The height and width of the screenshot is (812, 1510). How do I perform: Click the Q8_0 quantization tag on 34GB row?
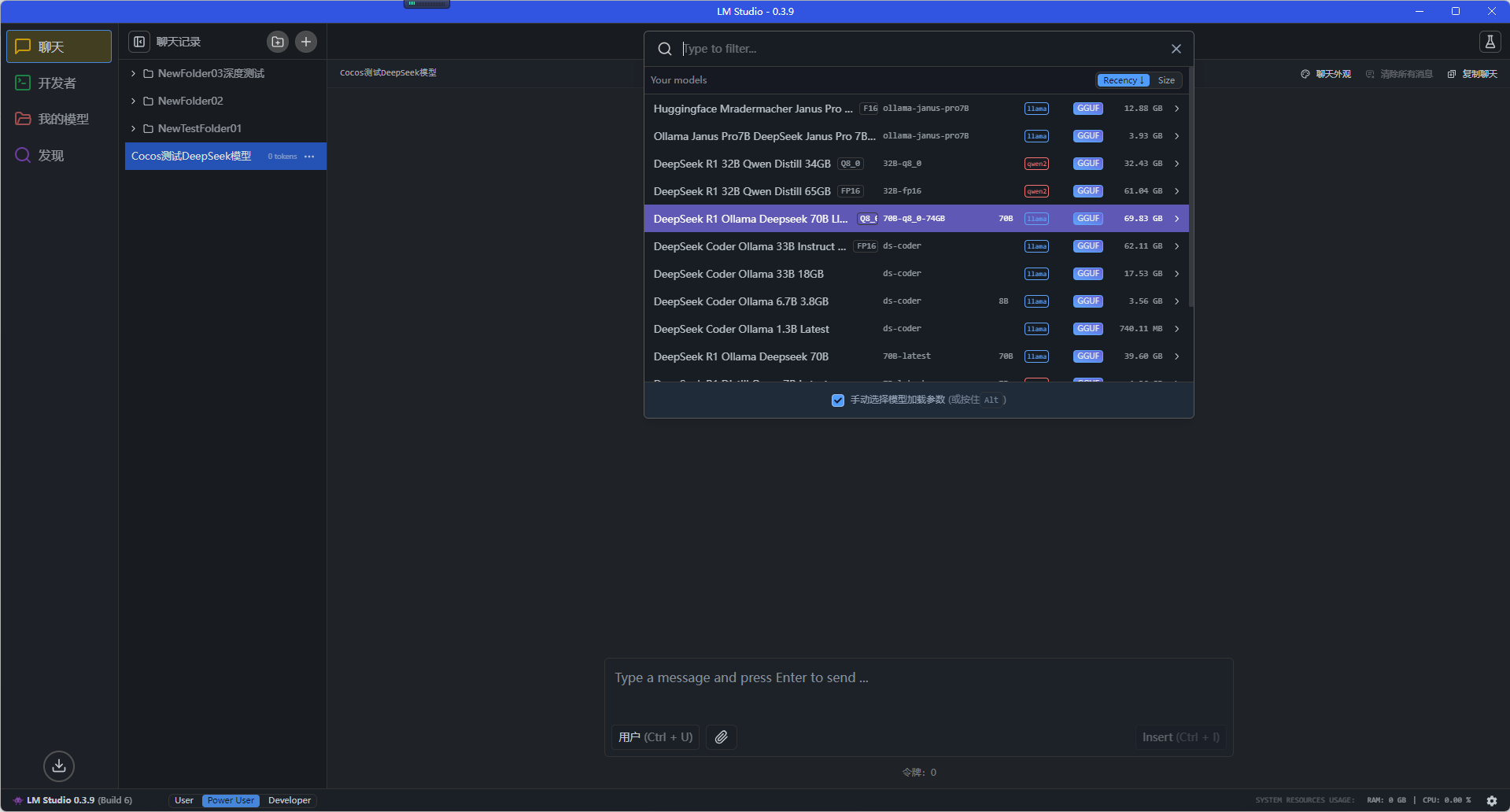851,164
